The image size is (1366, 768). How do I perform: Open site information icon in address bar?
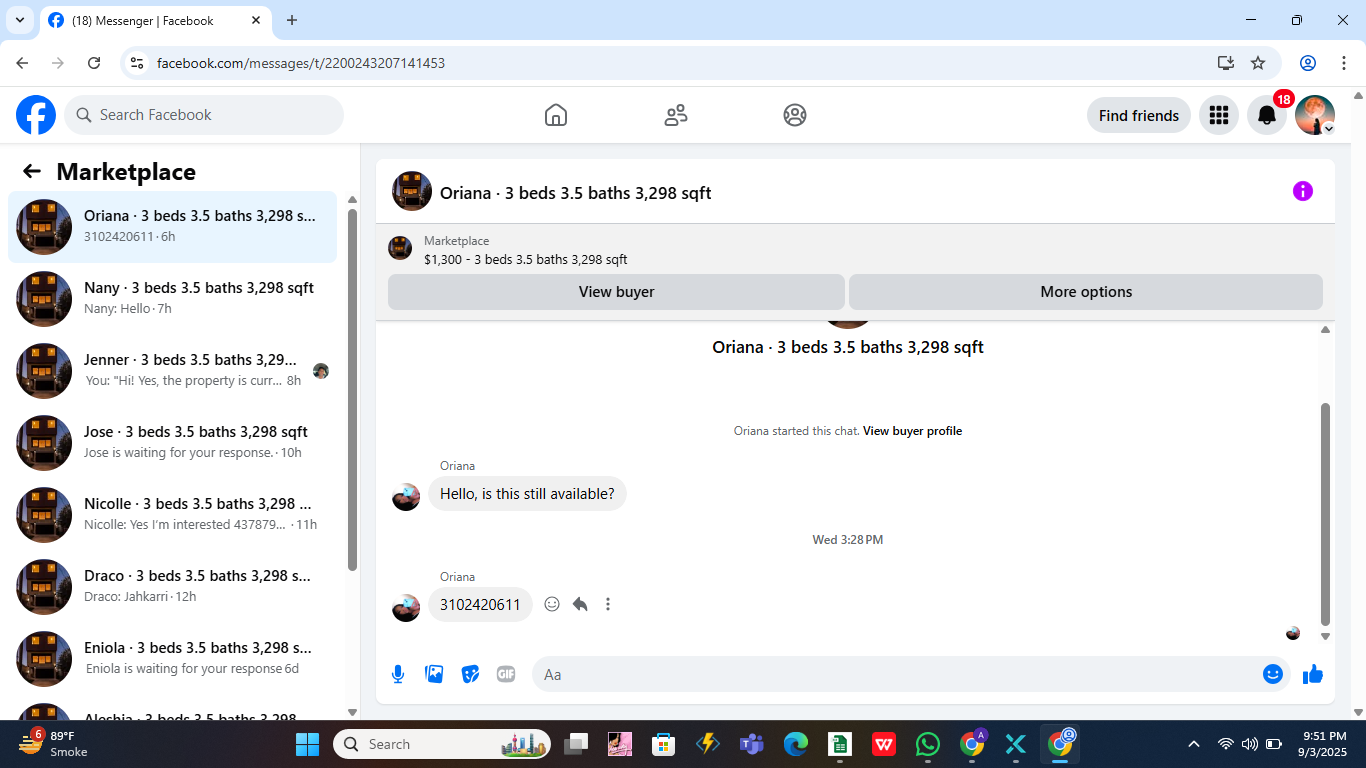point(138,63)
